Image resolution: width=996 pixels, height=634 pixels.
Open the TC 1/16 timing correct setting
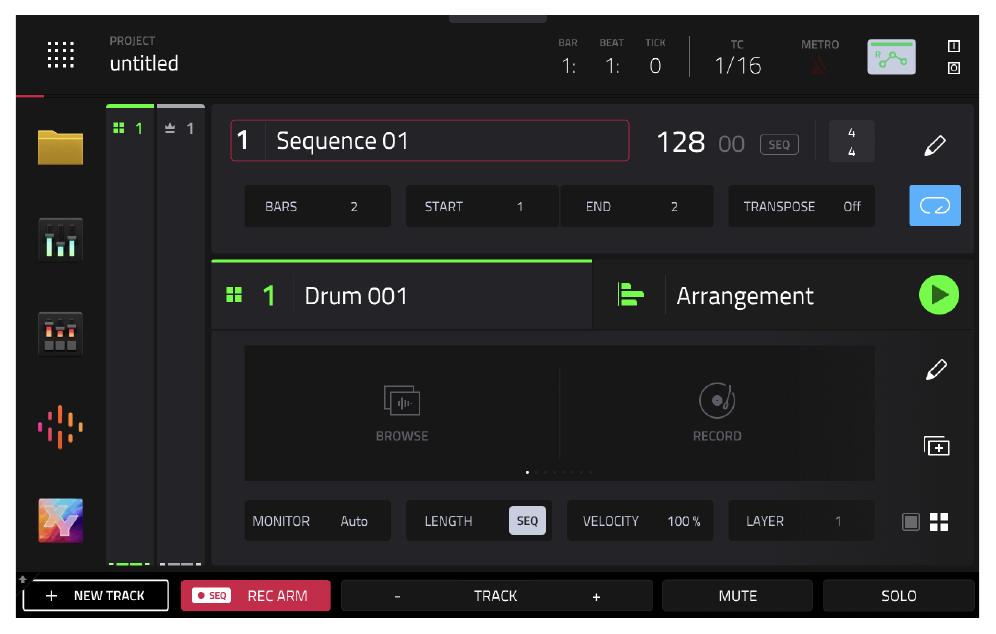click(x=737, y=58)
